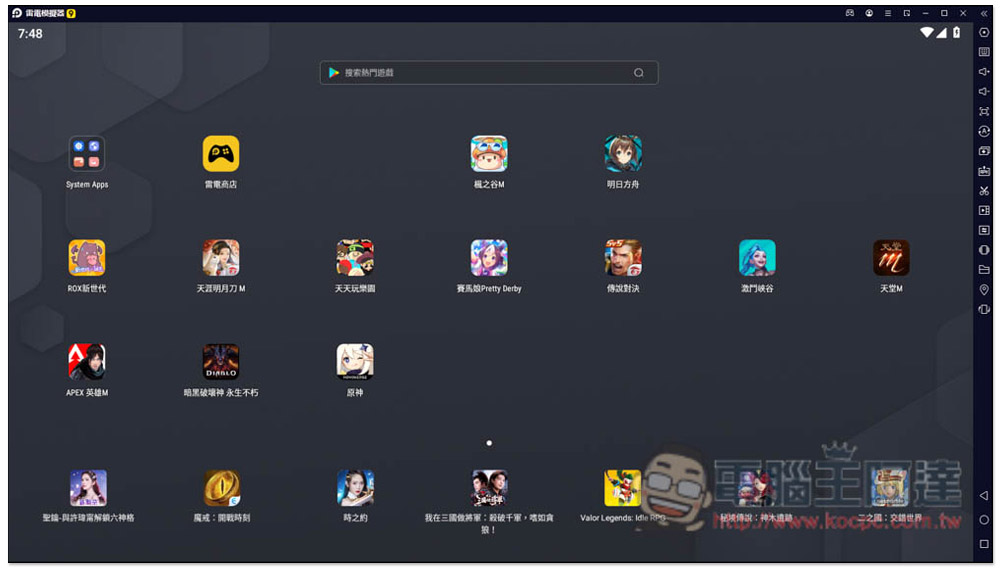Open the System Apps folder
This screenshot has height=569, width=1000.
(87, 155)
